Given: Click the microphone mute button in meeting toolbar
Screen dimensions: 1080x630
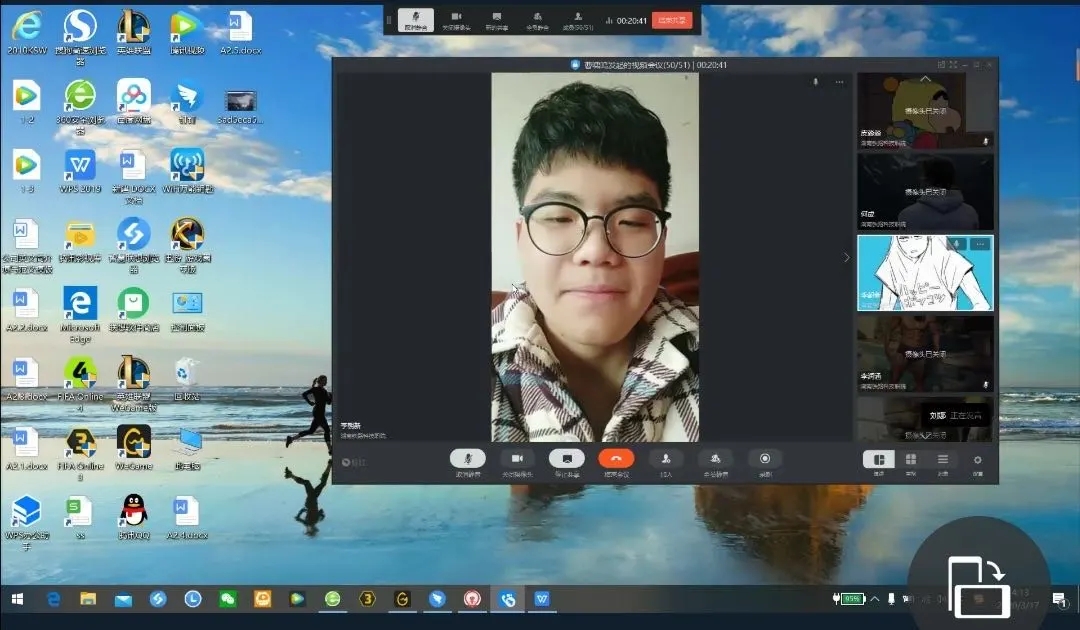Looking at the screenshot, I should click(468, 459).
